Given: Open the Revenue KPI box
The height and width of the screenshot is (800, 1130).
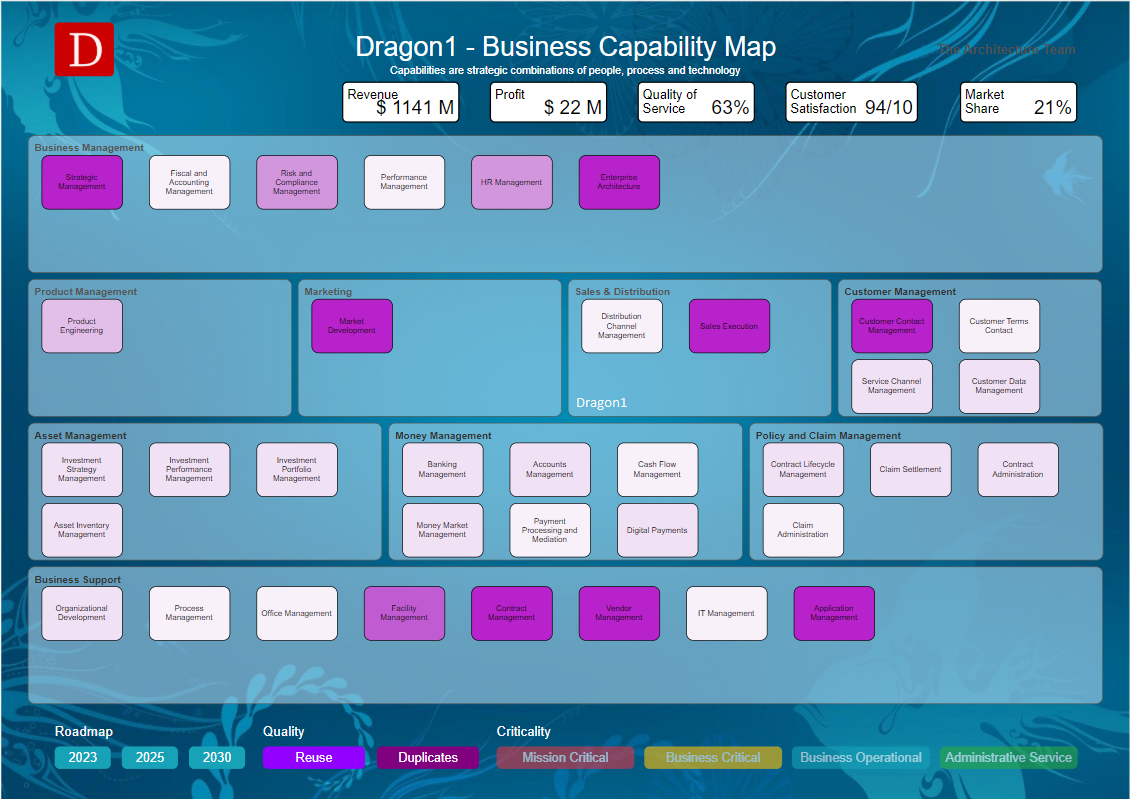Looking at the screenshot, I should pyautogui.click(x=401, y=102).
